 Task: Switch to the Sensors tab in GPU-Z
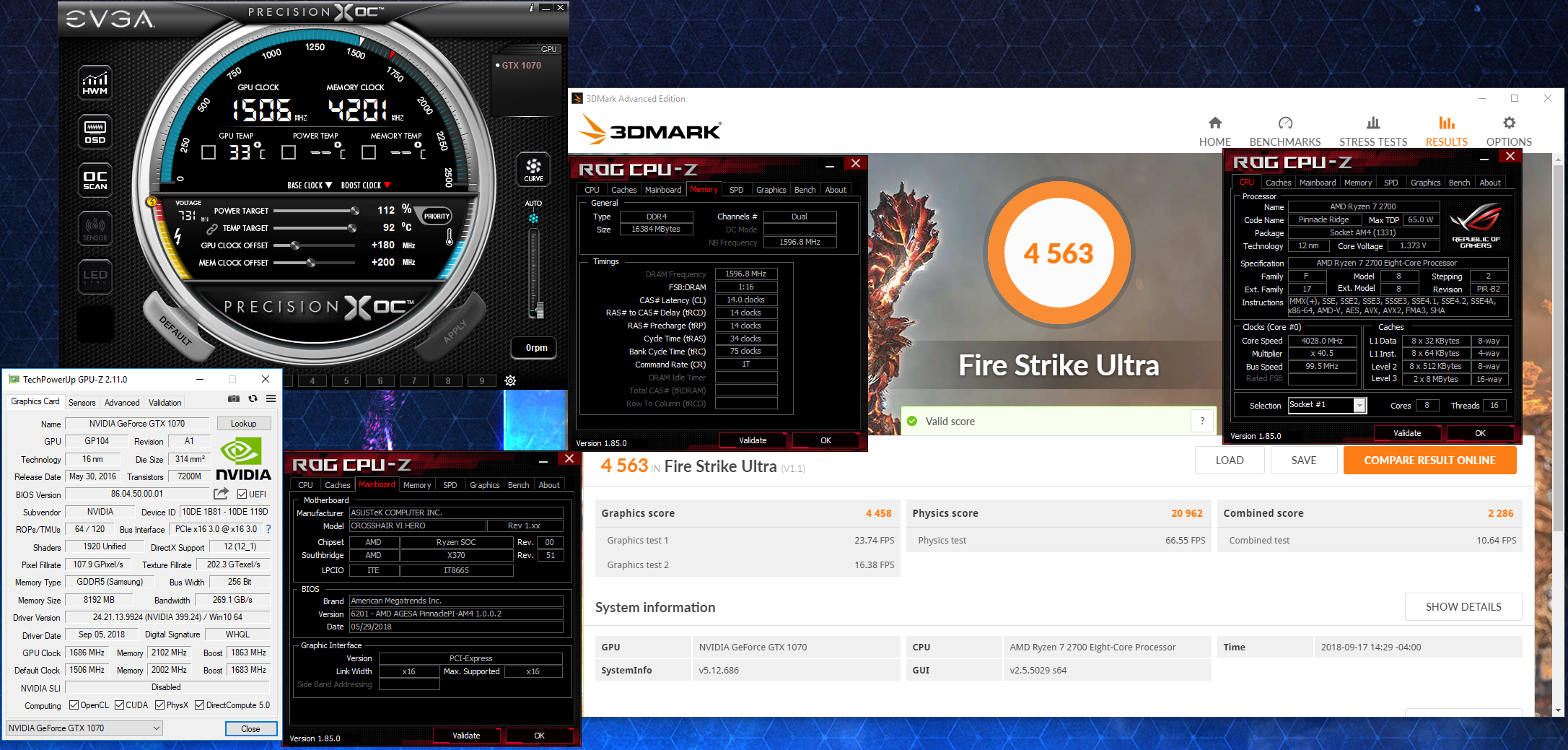pyautogui.click(x=82, y=403)
